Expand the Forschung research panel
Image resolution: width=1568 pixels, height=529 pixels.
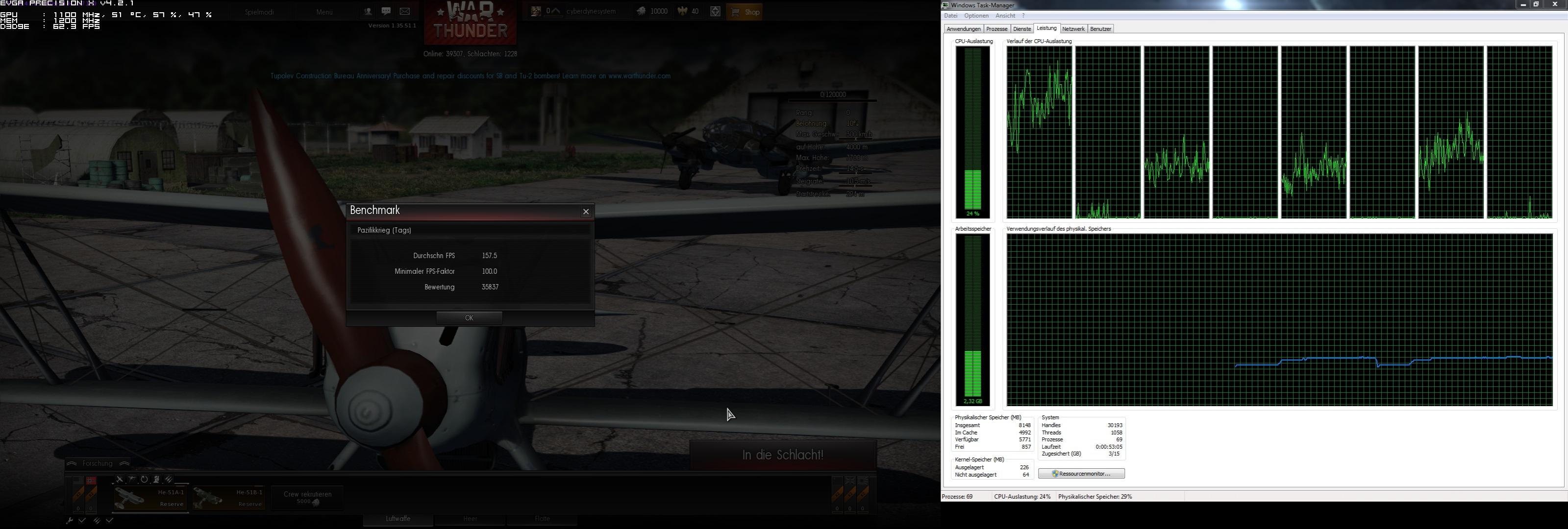pos(98,464)
